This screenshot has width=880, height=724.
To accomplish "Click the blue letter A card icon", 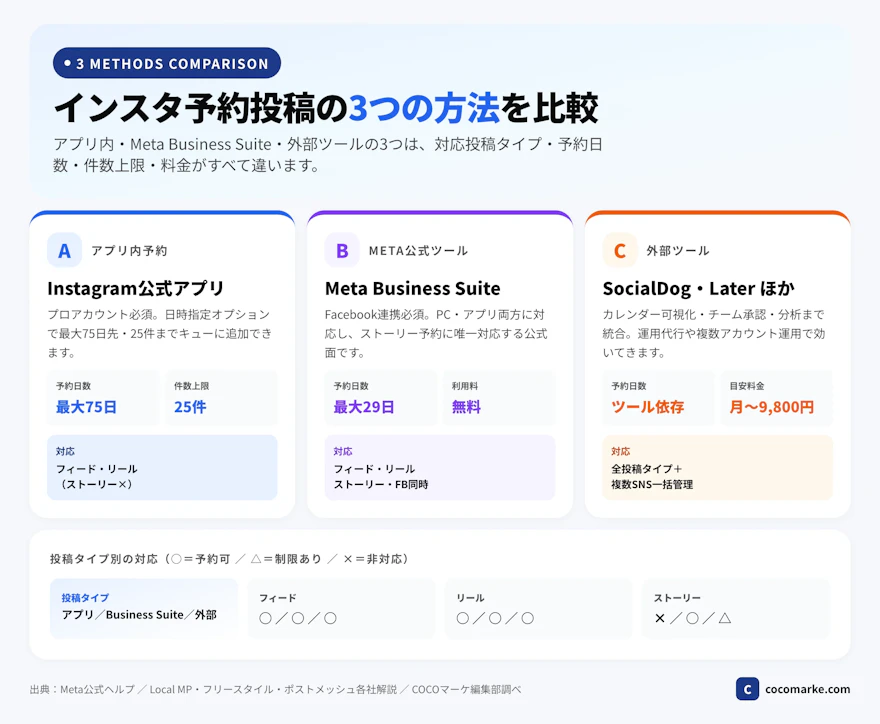I will point(65,250).
